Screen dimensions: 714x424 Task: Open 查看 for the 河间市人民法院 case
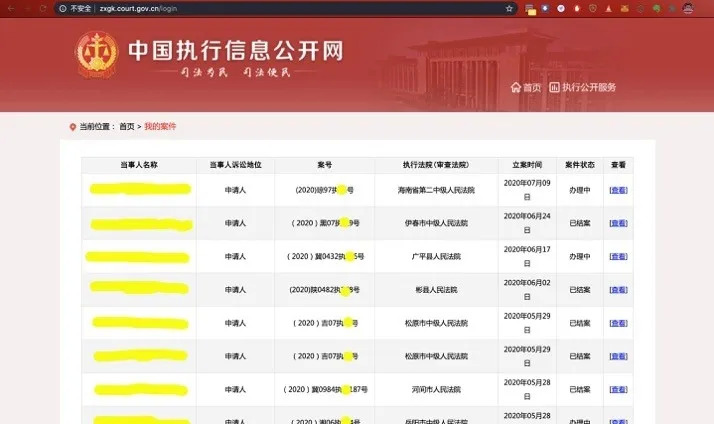(618, 389)
